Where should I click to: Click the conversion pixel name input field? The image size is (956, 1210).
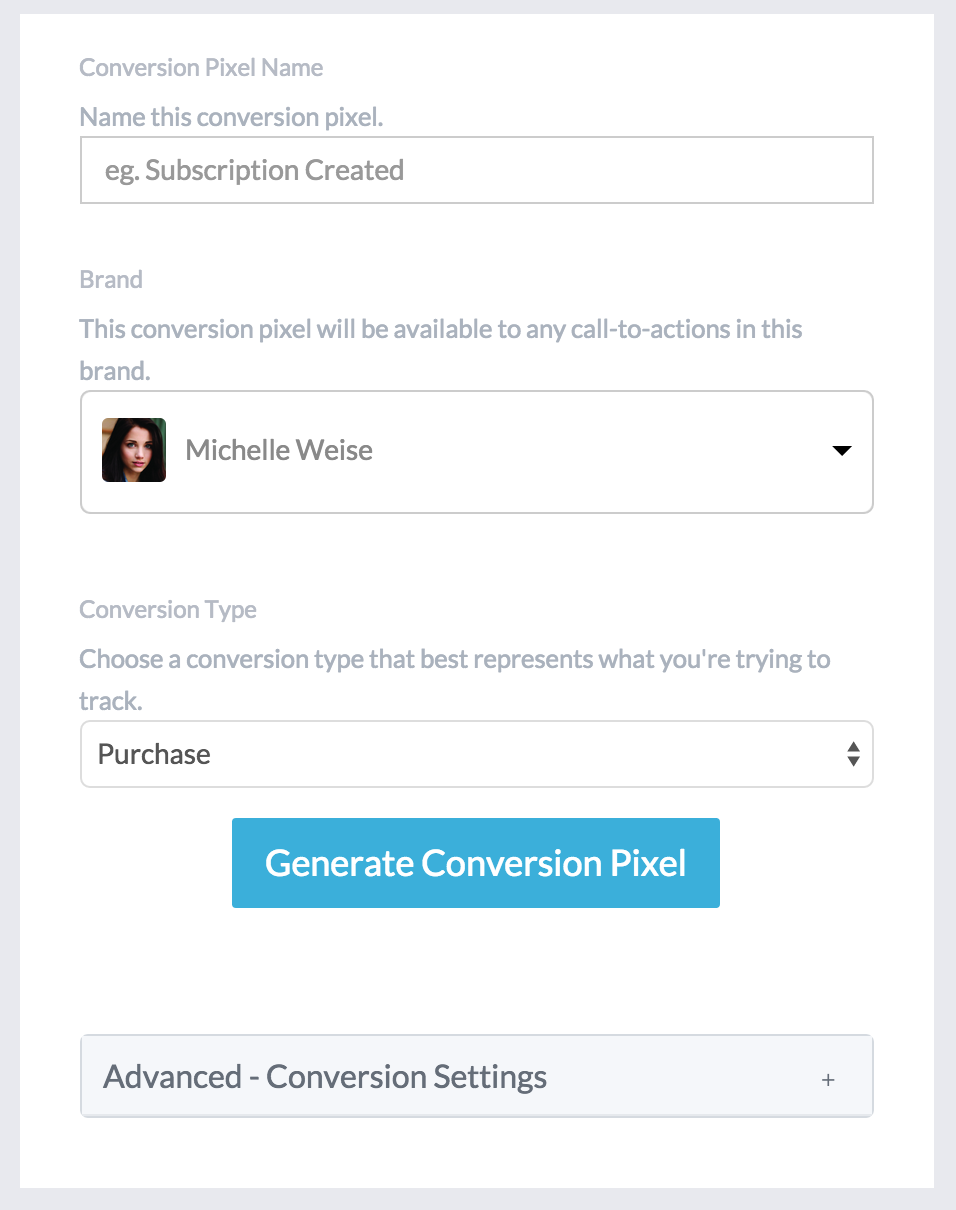(476, 170)
